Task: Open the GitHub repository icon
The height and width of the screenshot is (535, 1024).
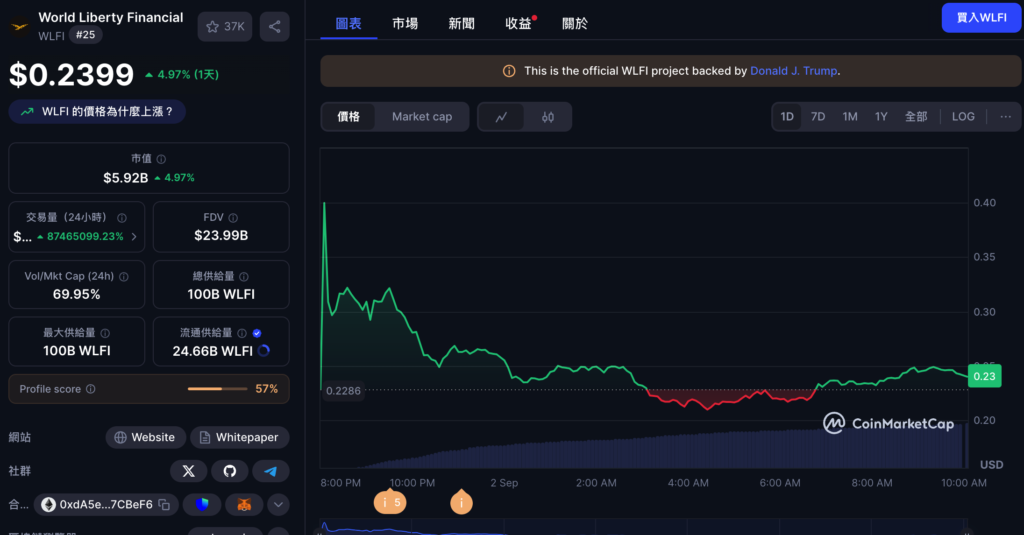Action: [229, 470]
